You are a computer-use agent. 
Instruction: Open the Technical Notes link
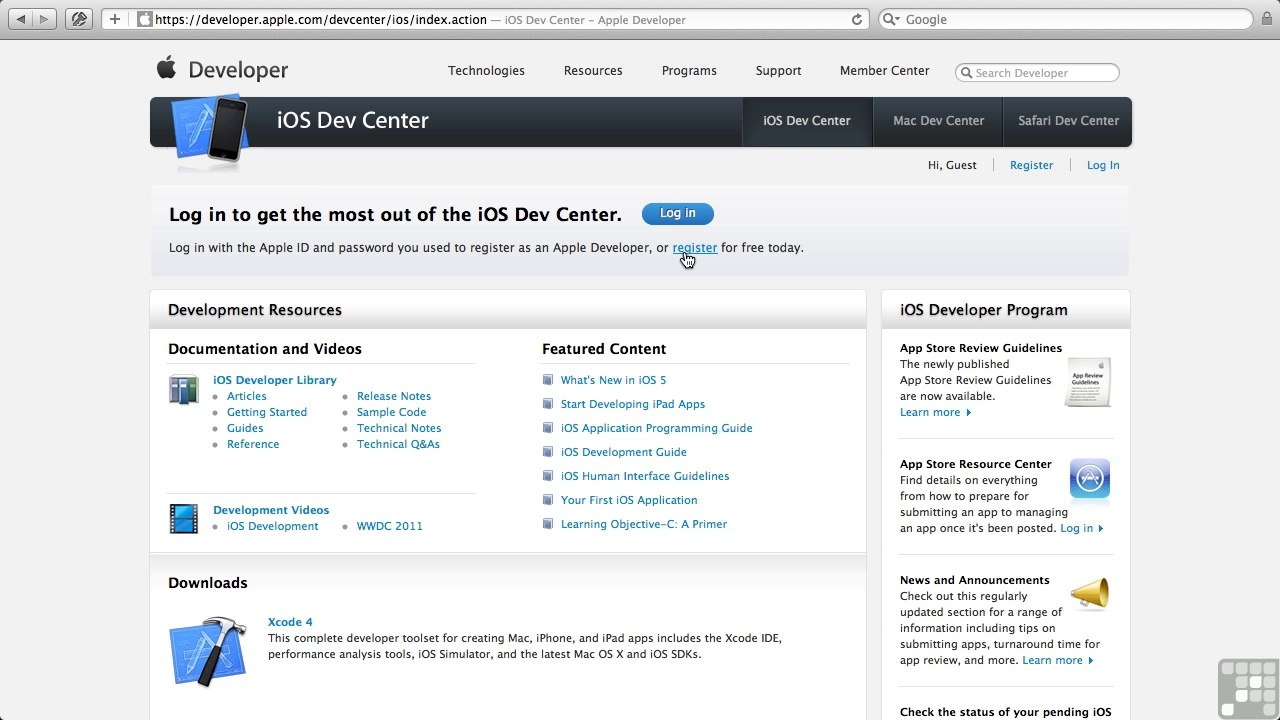(x=399, y=428)
